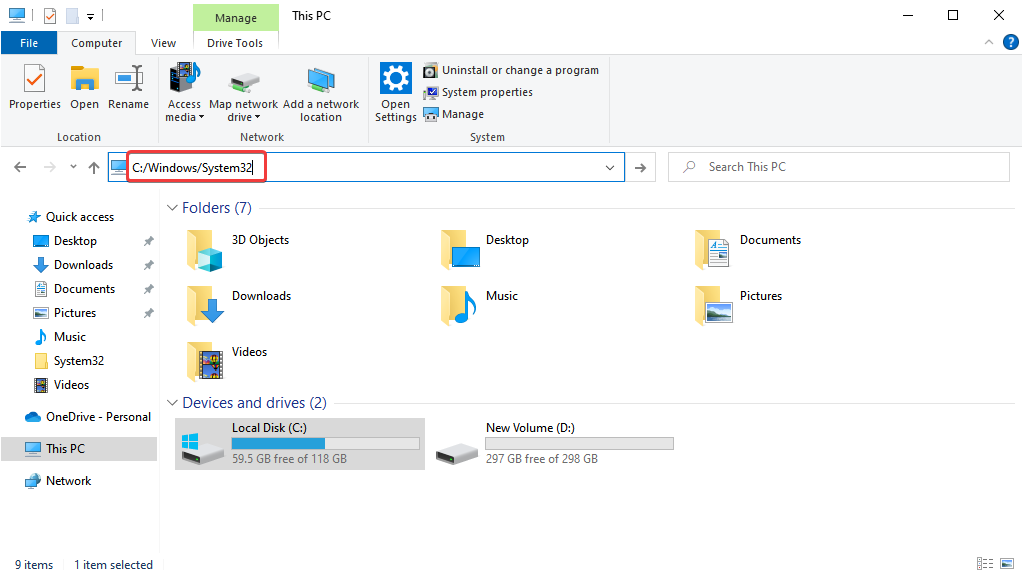Click the address bar path text
Image resolution: width=1023 pixels, height=577 pixels.
192,168
